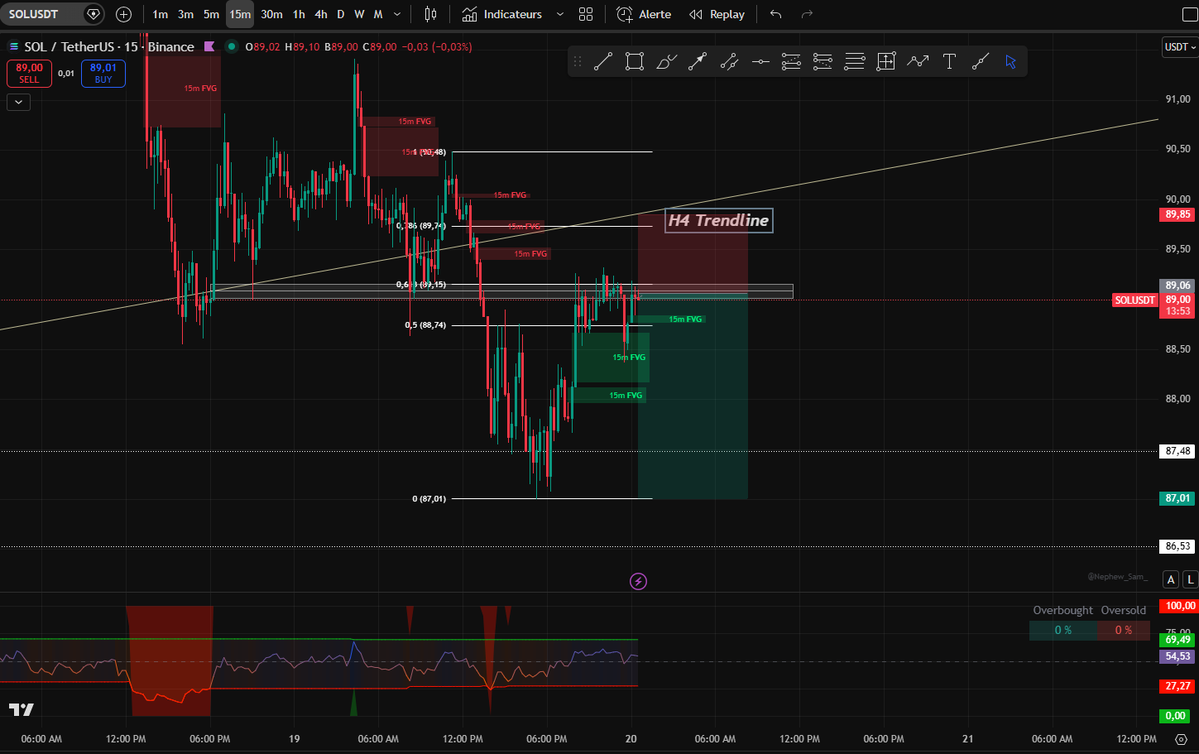Open the candlestick chart type selector

click(x=431, y=15)
